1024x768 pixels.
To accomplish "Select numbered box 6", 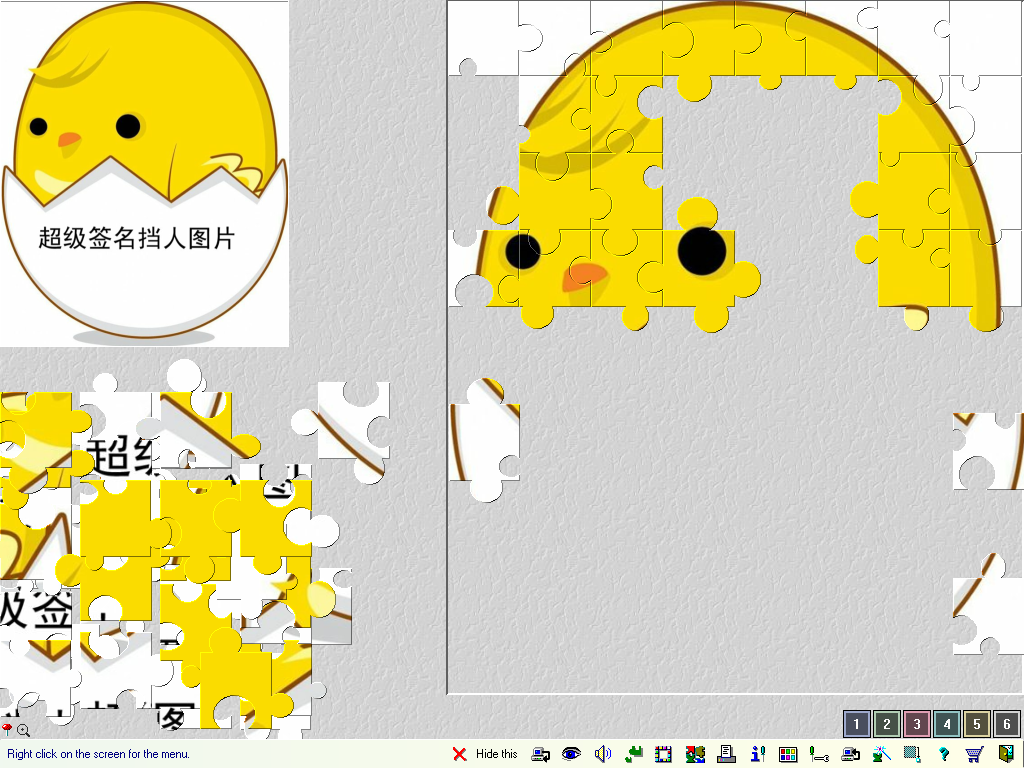I will tap(1006, 724).
